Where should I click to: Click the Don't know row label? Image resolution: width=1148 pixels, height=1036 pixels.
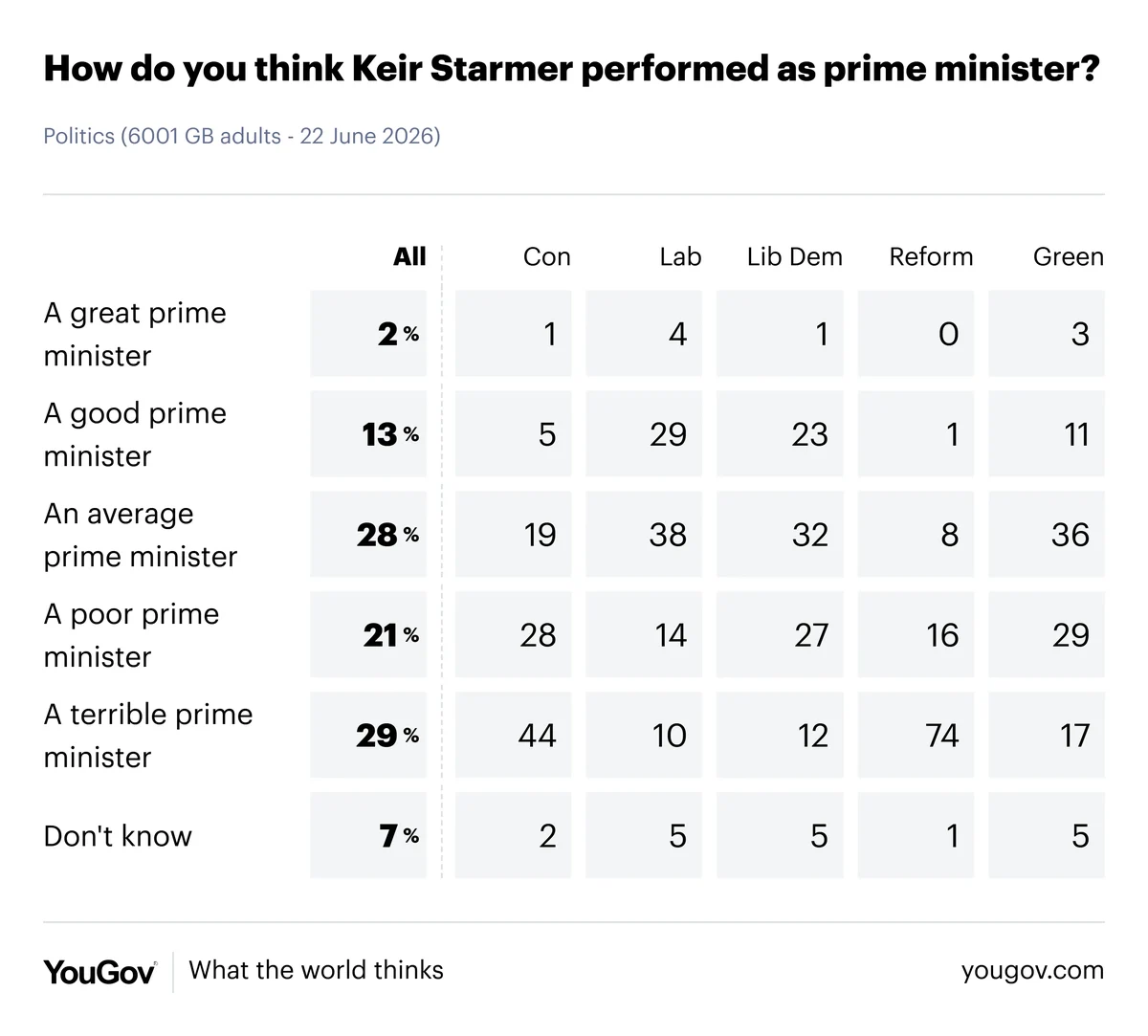118,836
